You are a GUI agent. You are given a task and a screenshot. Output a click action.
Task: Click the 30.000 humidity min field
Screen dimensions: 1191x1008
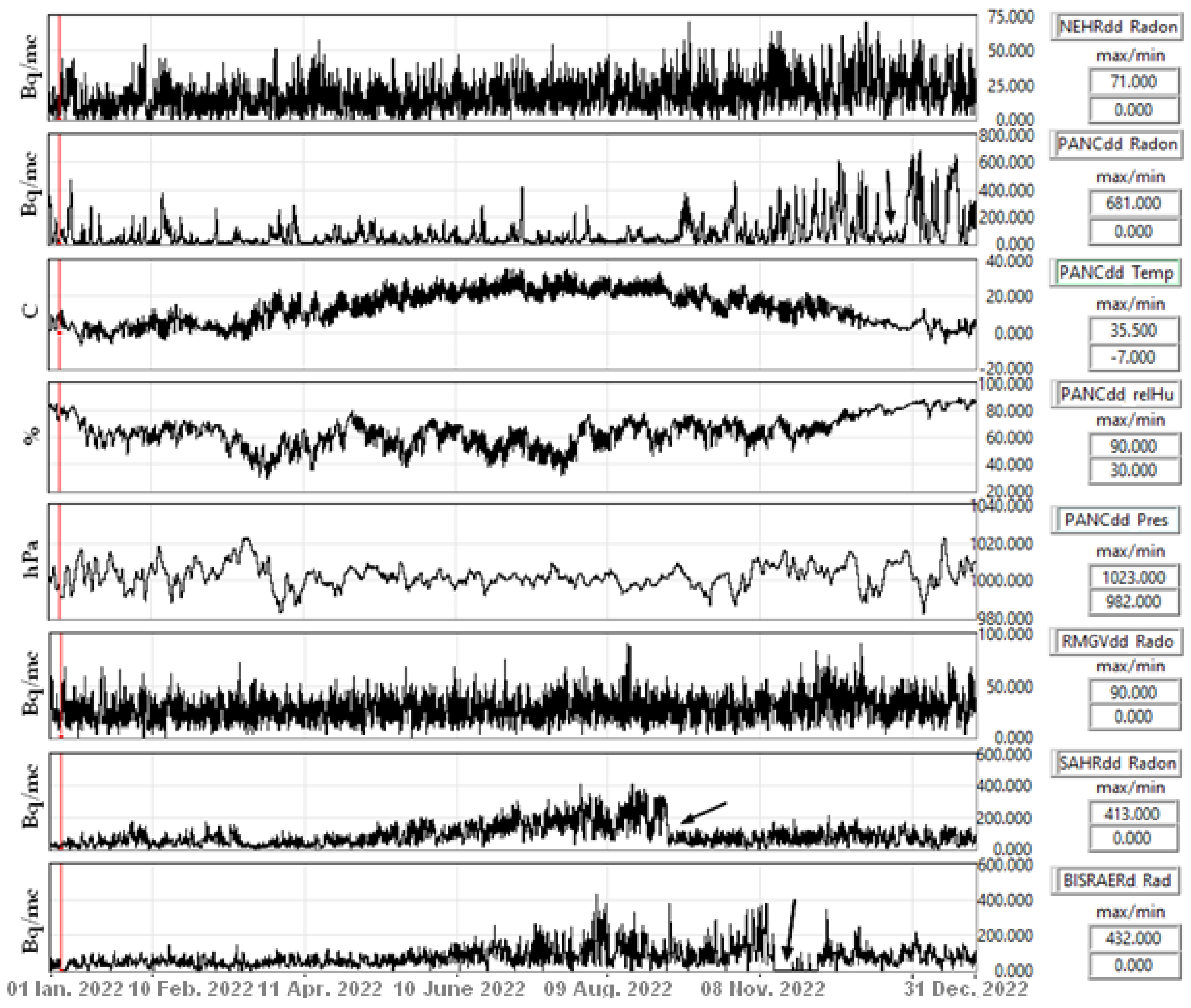click(x=1133, y=470)
